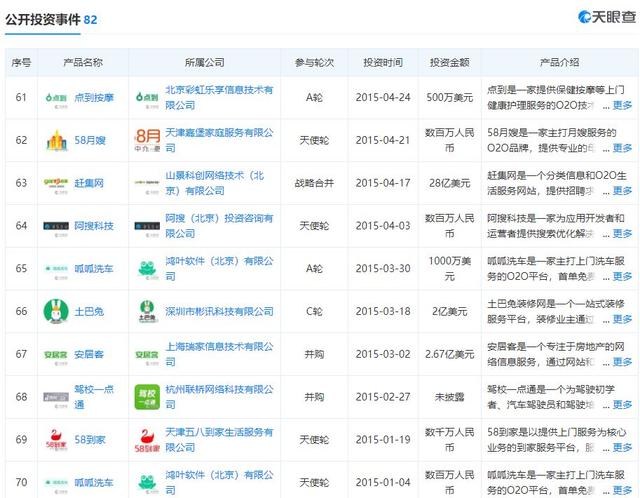
Task: Show more of 58到家 product introduction
Action: pyautogui.click(x=622, y=447)
